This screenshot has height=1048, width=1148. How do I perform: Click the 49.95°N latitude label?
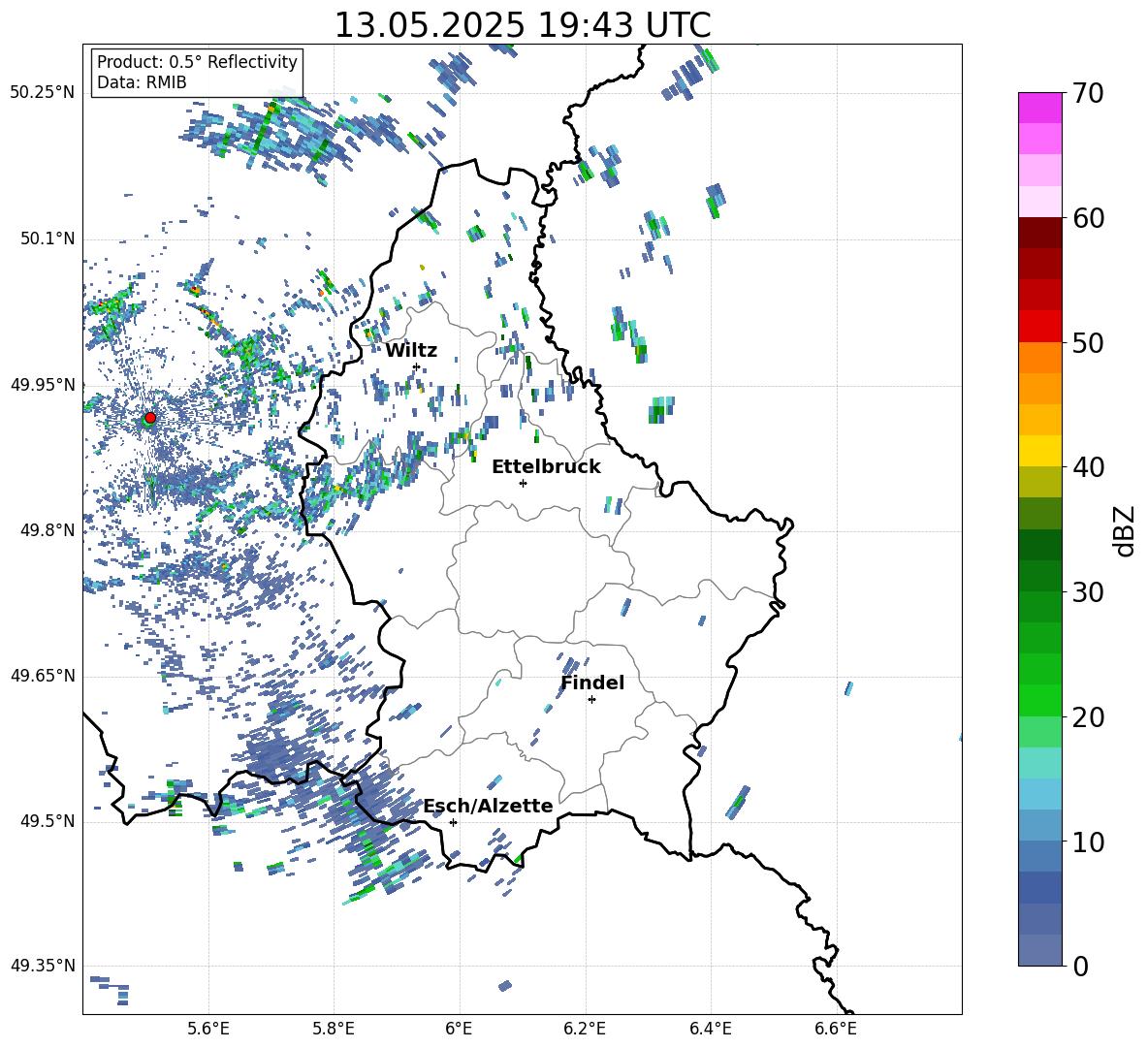click(x=43, y=384)
